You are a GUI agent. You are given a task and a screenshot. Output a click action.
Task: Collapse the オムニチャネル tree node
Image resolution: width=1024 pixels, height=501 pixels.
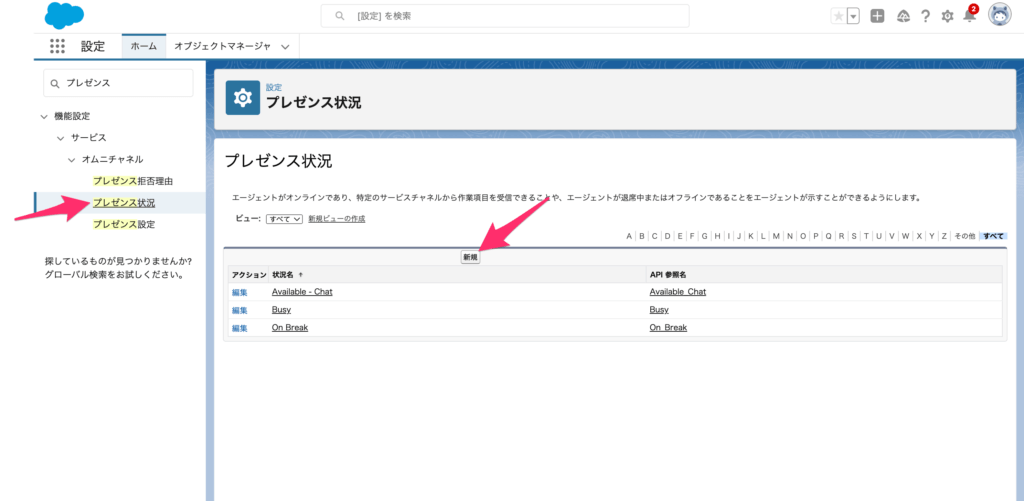point(71,160)
